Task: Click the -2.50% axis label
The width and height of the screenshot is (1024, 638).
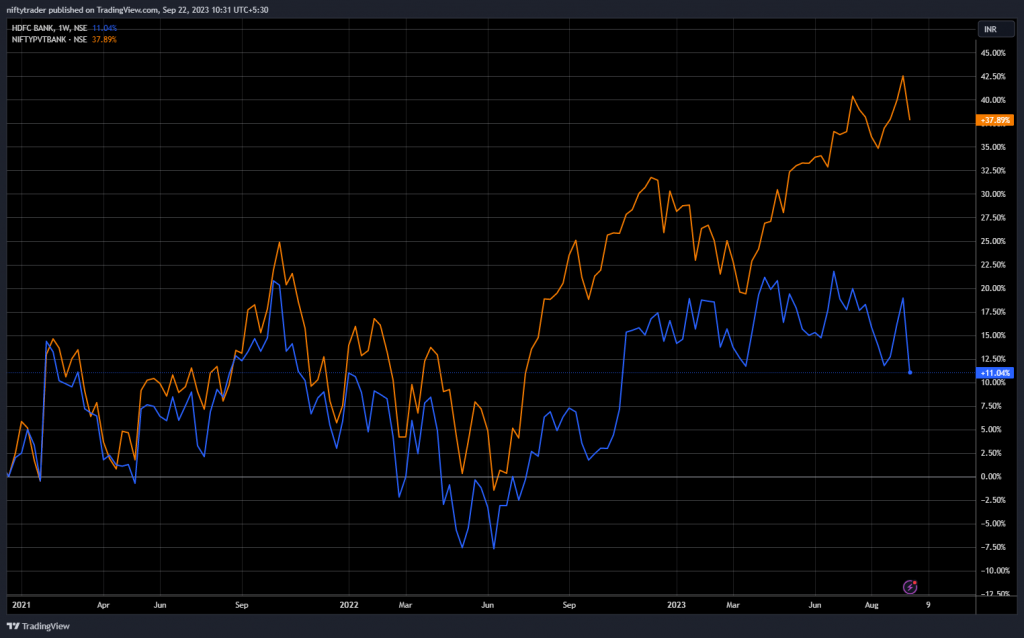Action: click(x=991, y=500)
